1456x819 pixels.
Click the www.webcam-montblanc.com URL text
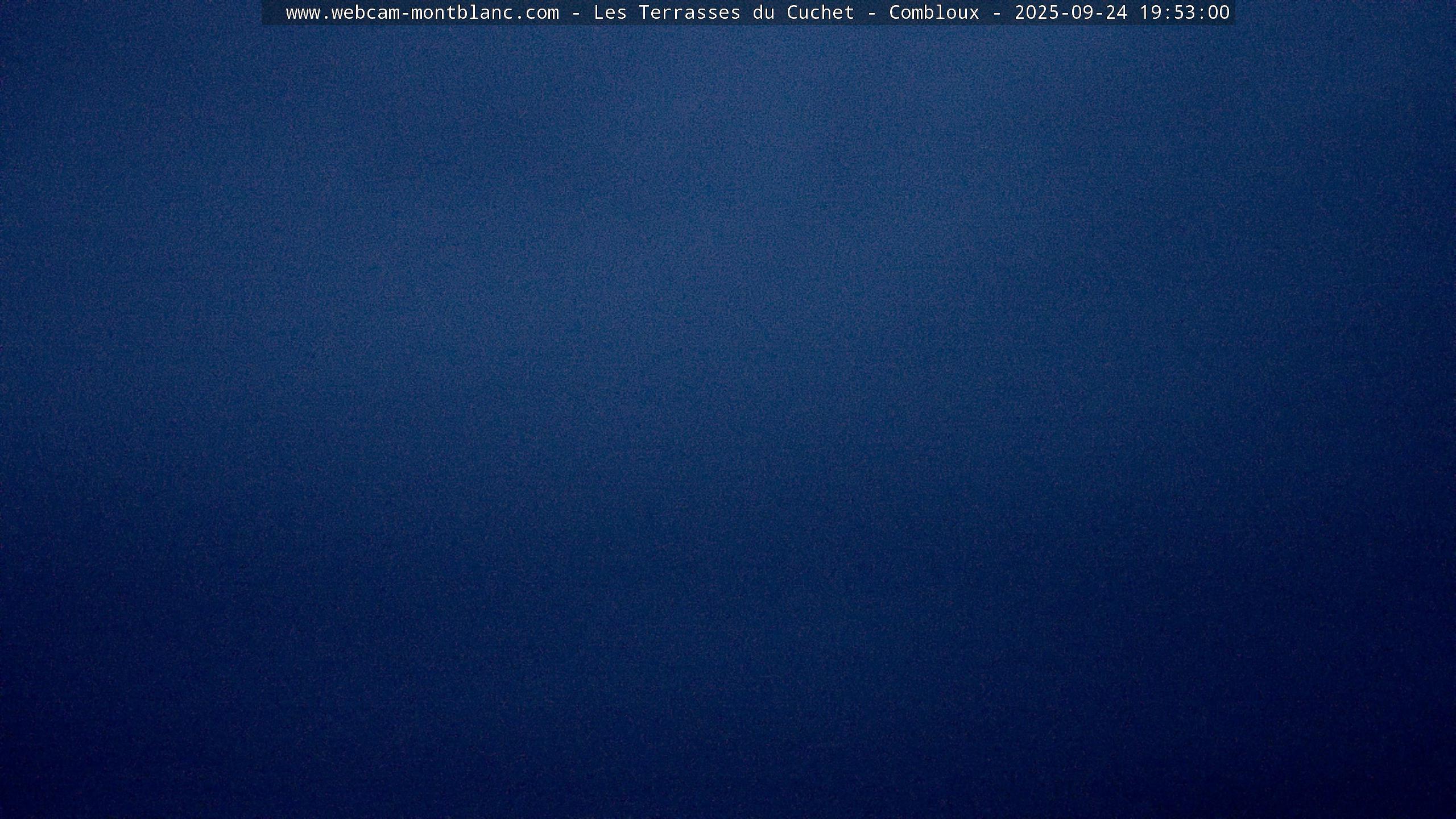click(x=422, y=13)
